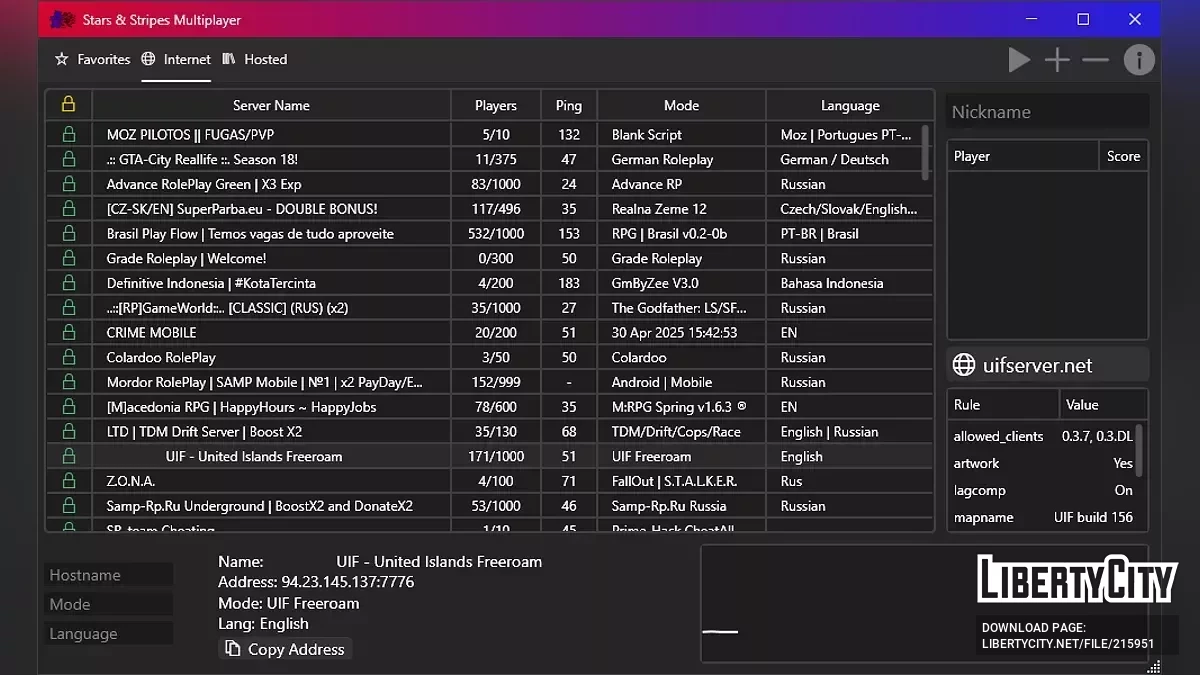Click the lock icon column header
1200x675 pixels.
point(69,105)
